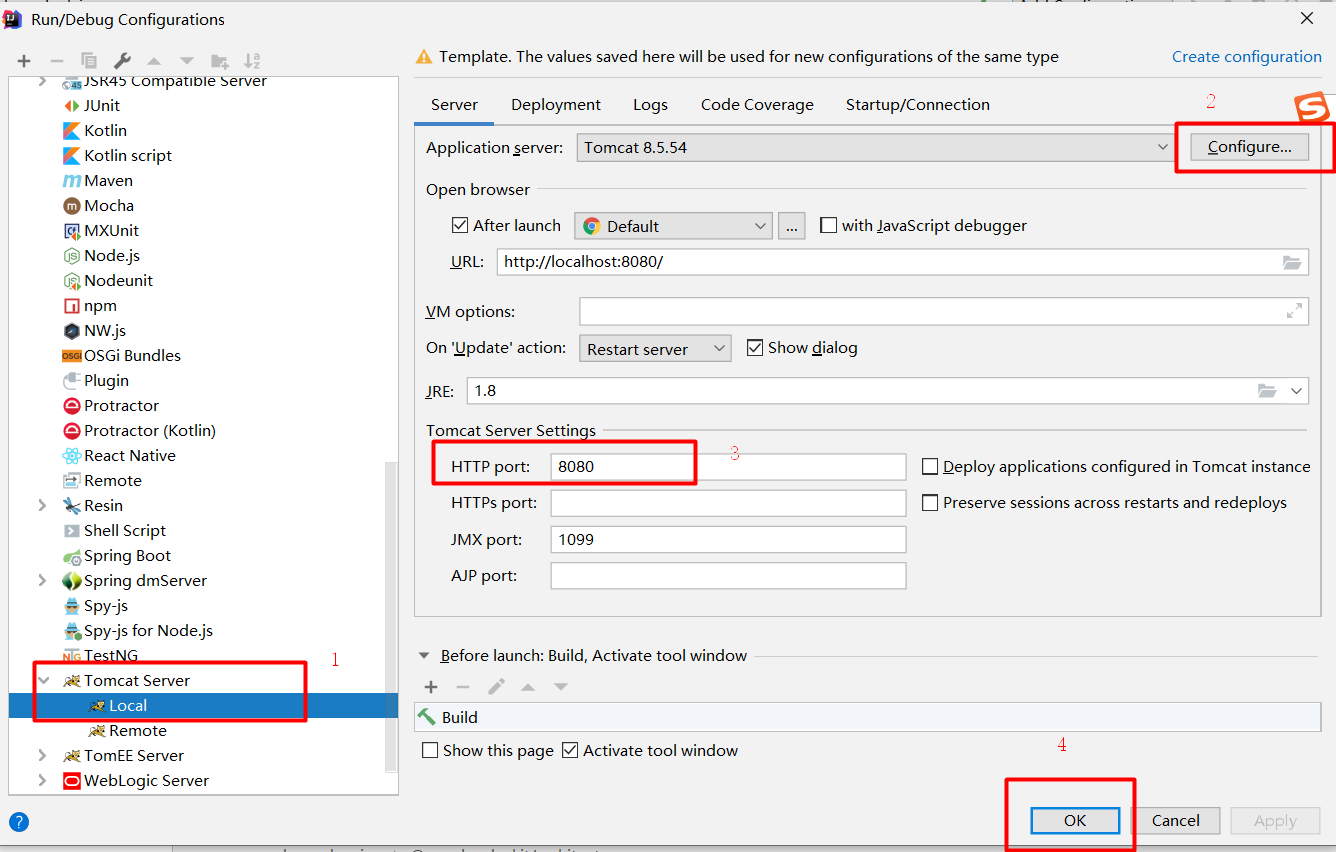Screen dimensions: 1336x852
Task: Enable the Show this page checkbox
Action: click(430, 750)
